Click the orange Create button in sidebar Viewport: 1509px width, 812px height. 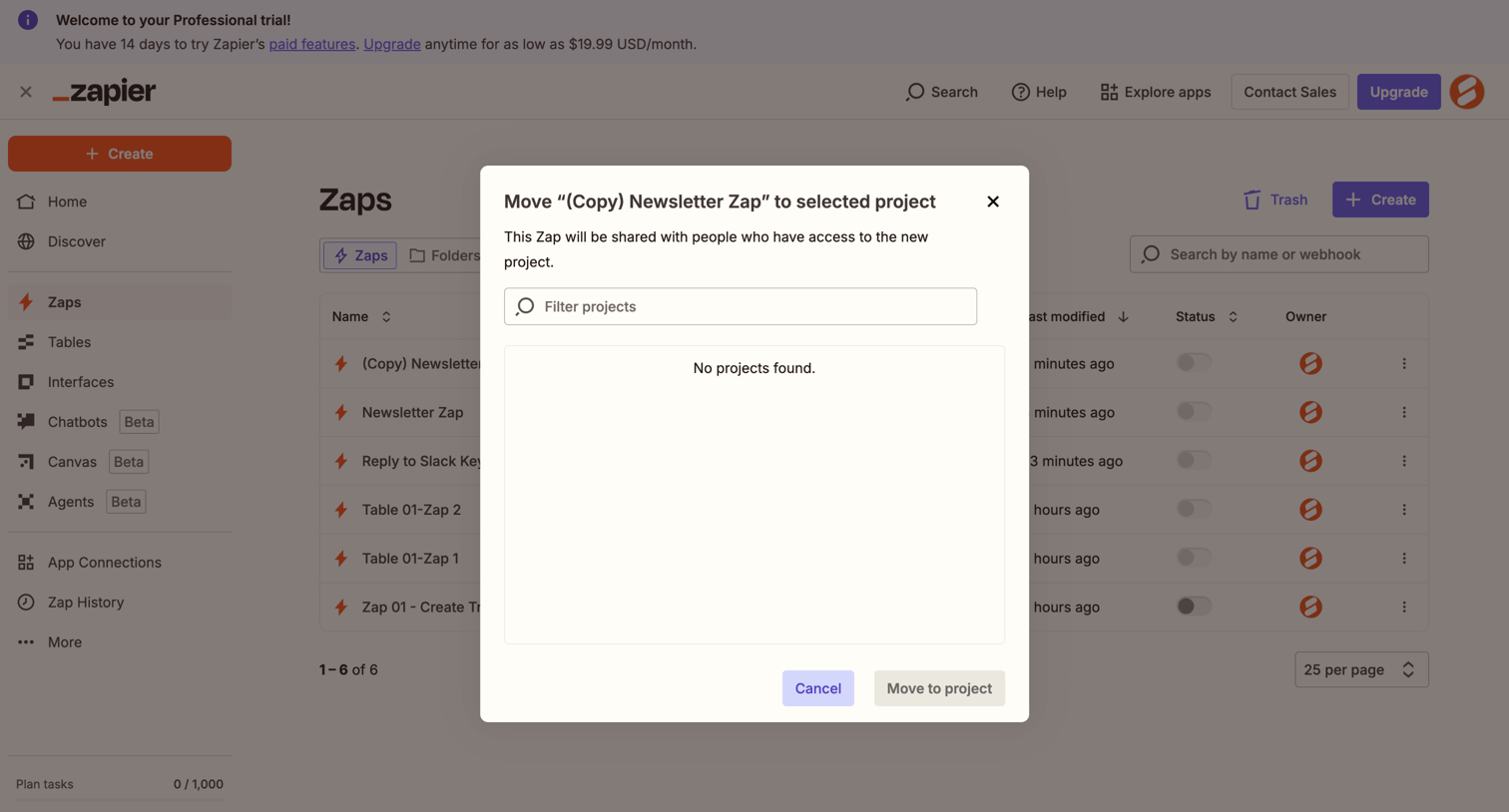click(120, 154)
